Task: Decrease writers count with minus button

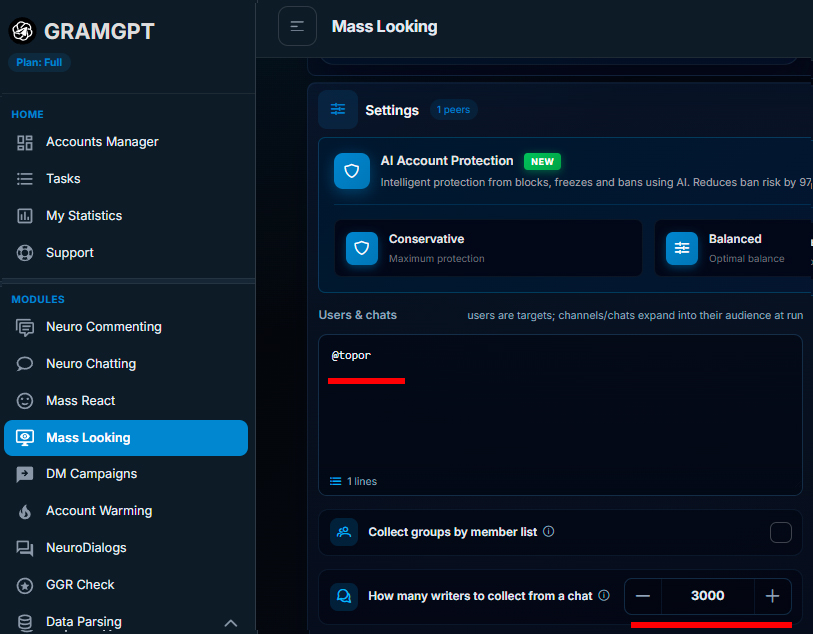Action: point(643,596)
